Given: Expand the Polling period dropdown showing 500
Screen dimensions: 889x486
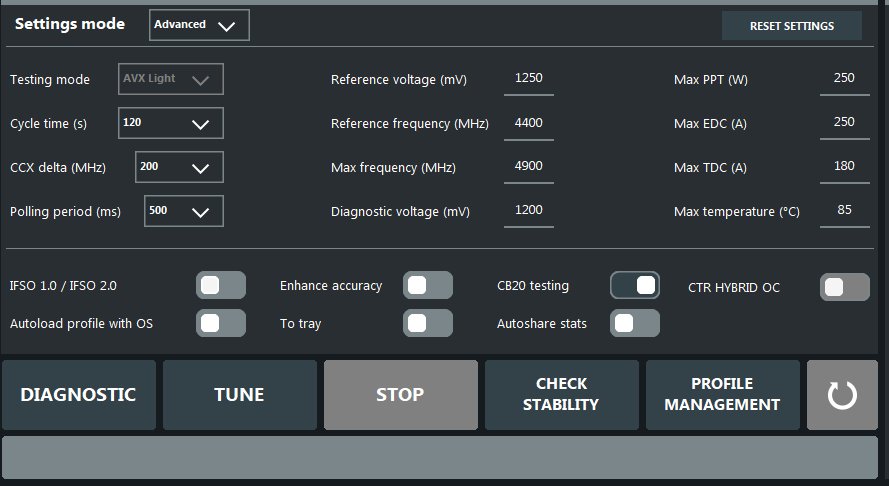Looking at the screenshot, I should tap(184, 211).
